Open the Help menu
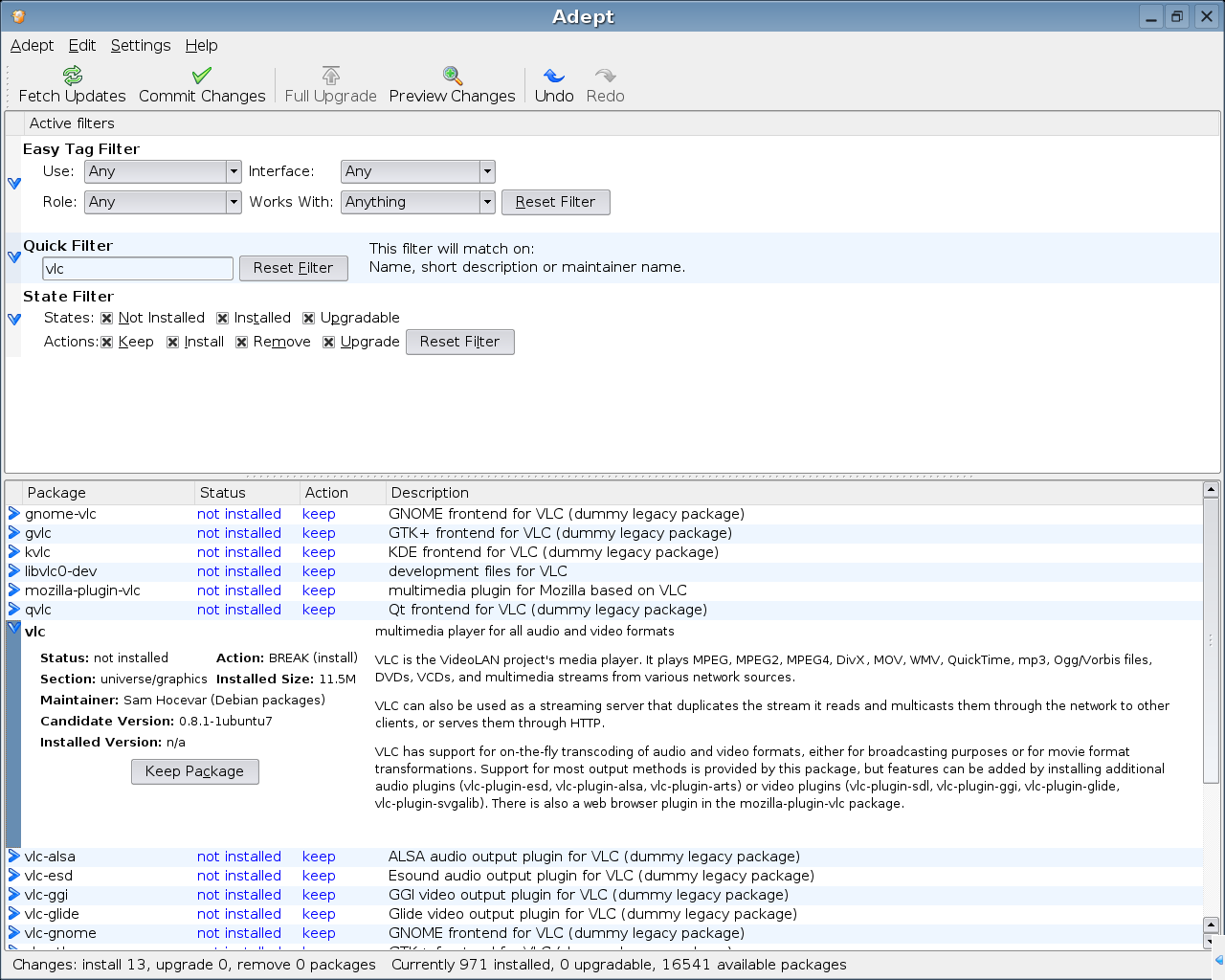The width and height of the screenshot is (1225, 980). click(201, 45)
